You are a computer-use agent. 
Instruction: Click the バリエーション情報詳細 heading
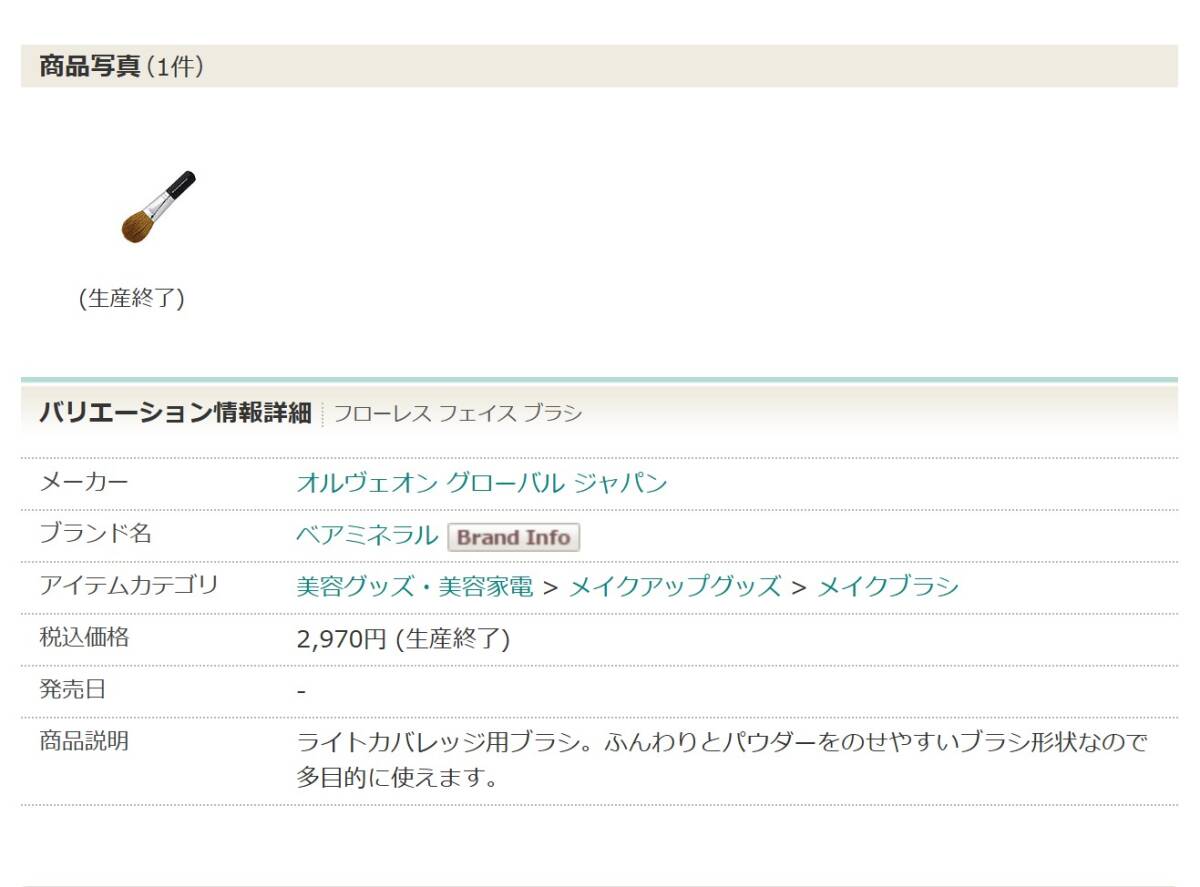tap(175, 413)
